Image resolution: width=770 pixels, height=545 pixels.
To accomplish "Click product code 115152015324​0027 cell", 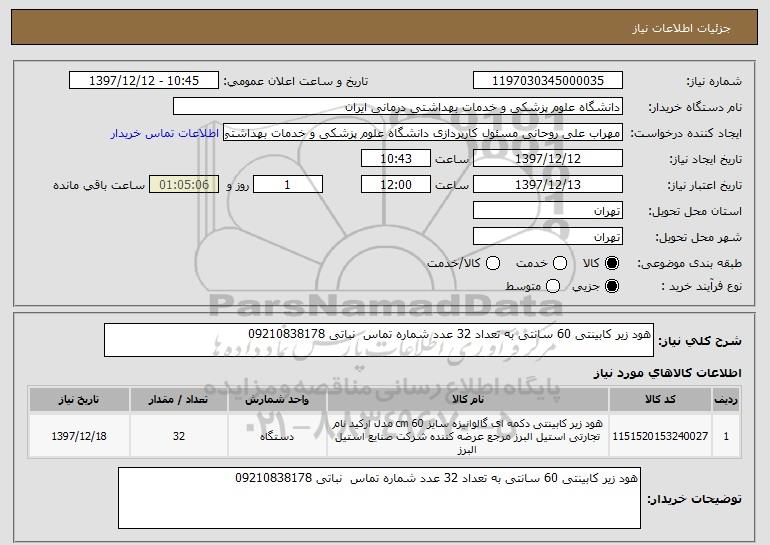I will (660, 436).
